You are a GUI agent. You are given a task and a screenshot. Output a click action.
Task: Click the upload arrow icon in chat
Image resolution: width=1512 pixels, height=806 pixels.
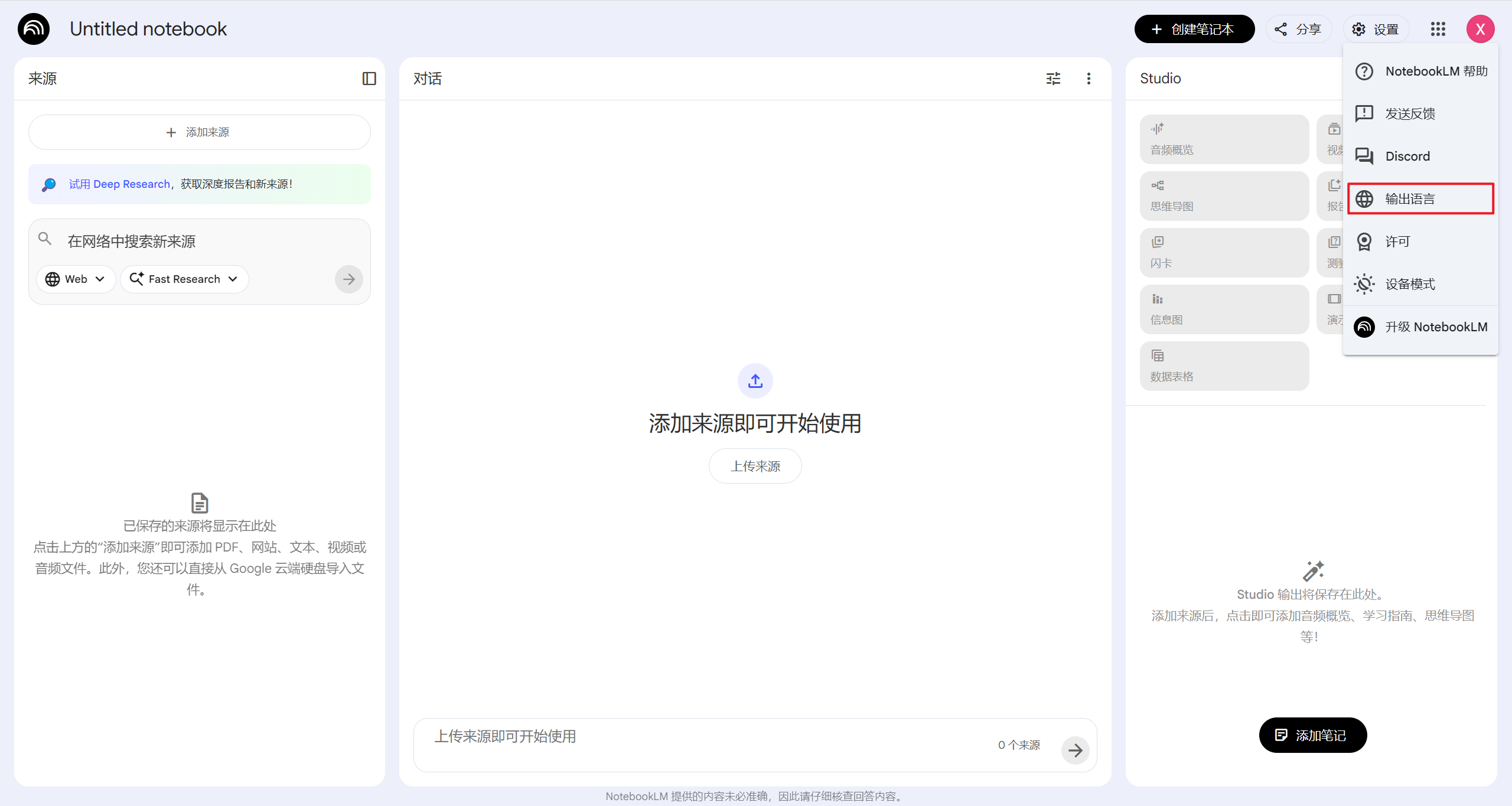pos(755,381)
